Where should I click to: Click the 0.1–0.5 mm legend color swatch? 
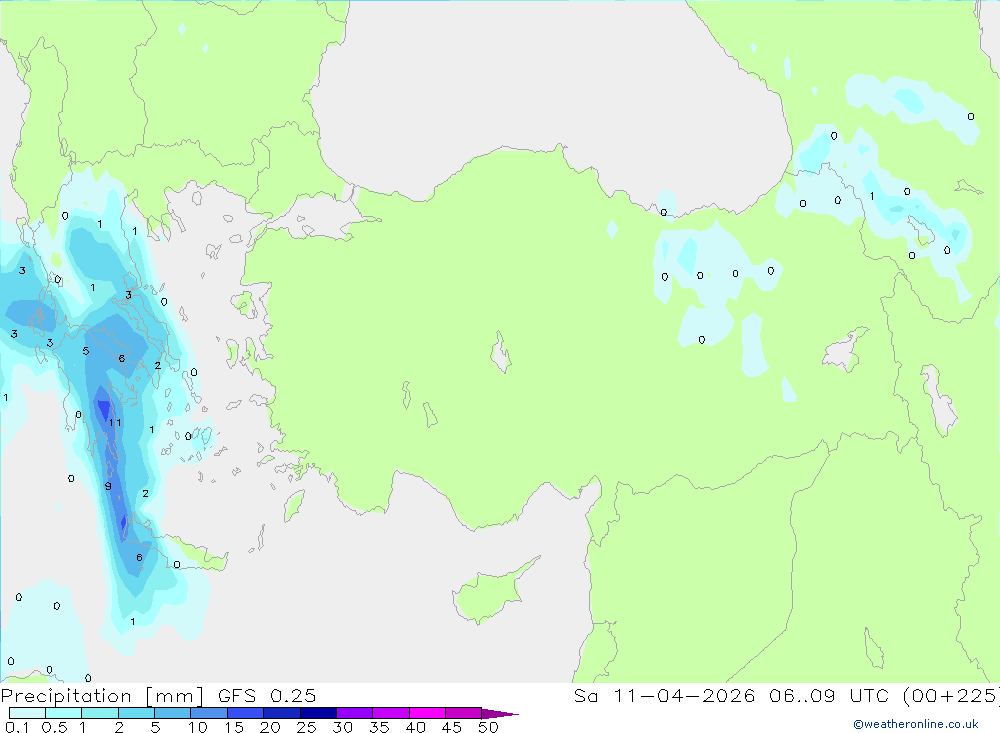[x=27, y=713]
